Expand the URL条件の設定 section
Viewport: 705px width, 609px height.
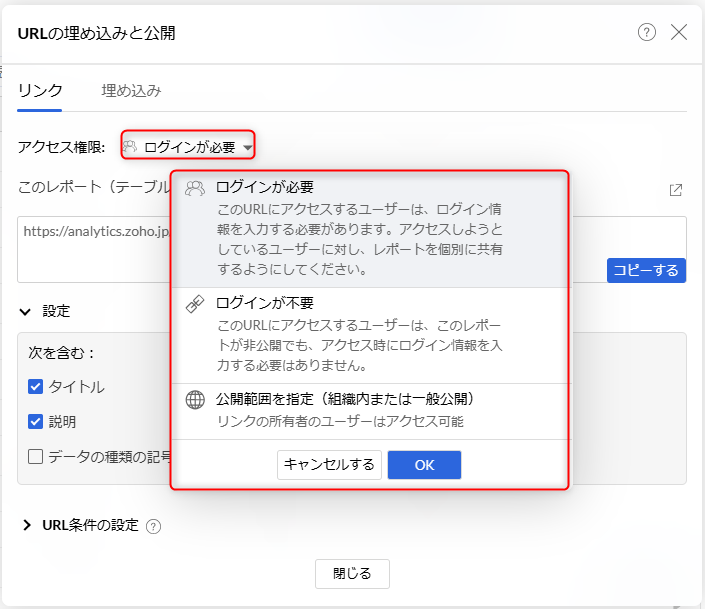click(27, 525)
